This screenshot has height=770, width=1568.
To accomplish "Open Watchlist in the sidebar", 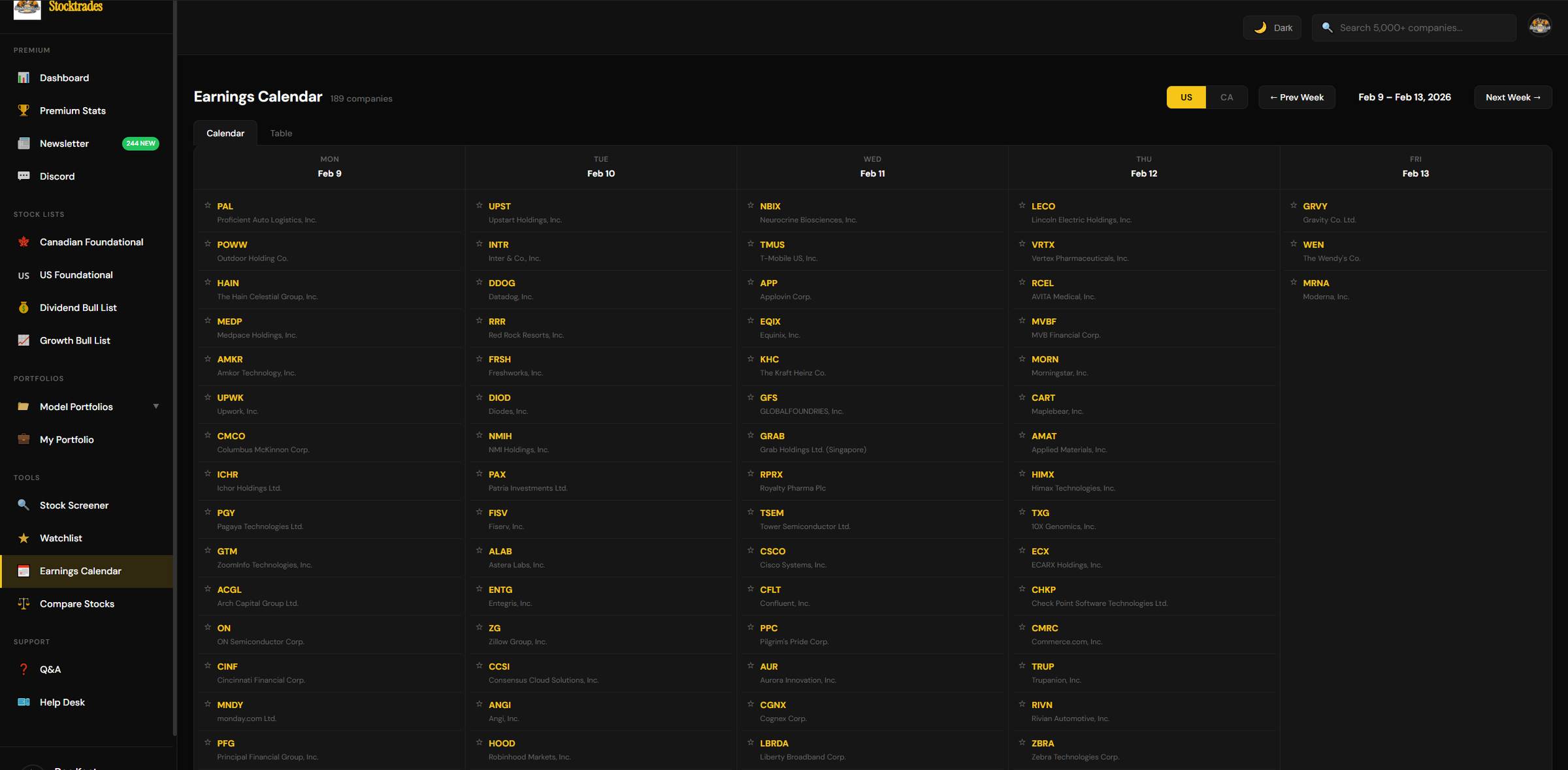I will click(61, 538).
